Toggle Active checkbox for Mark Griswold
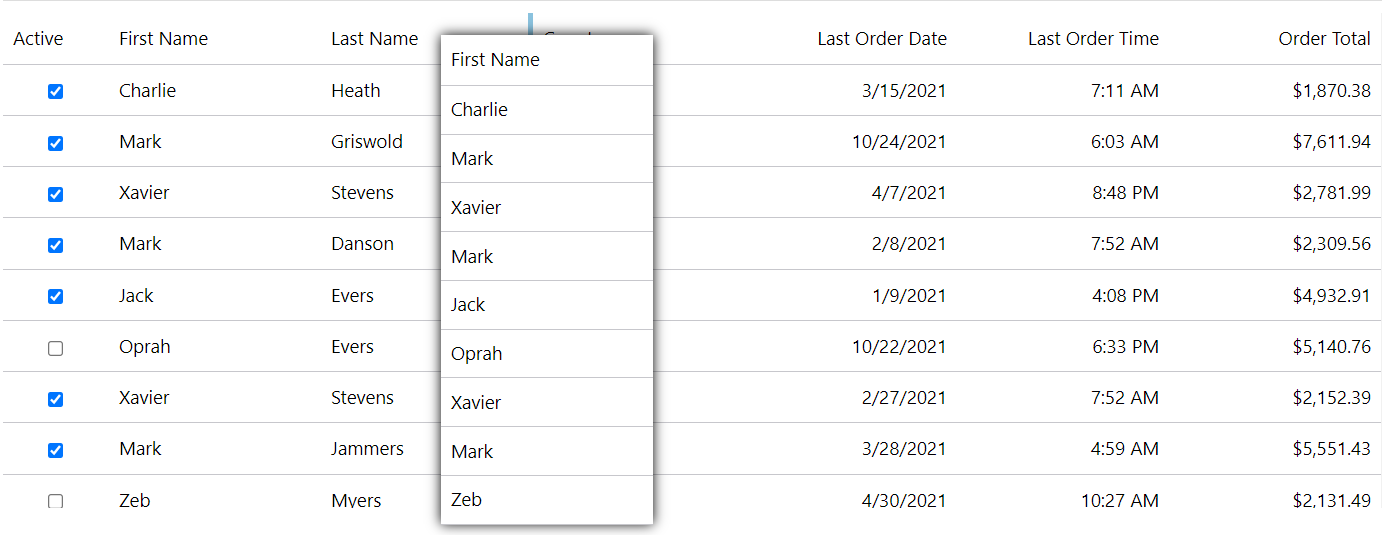1382x535 pixels. pyautogui.click(x=56, y=143)
